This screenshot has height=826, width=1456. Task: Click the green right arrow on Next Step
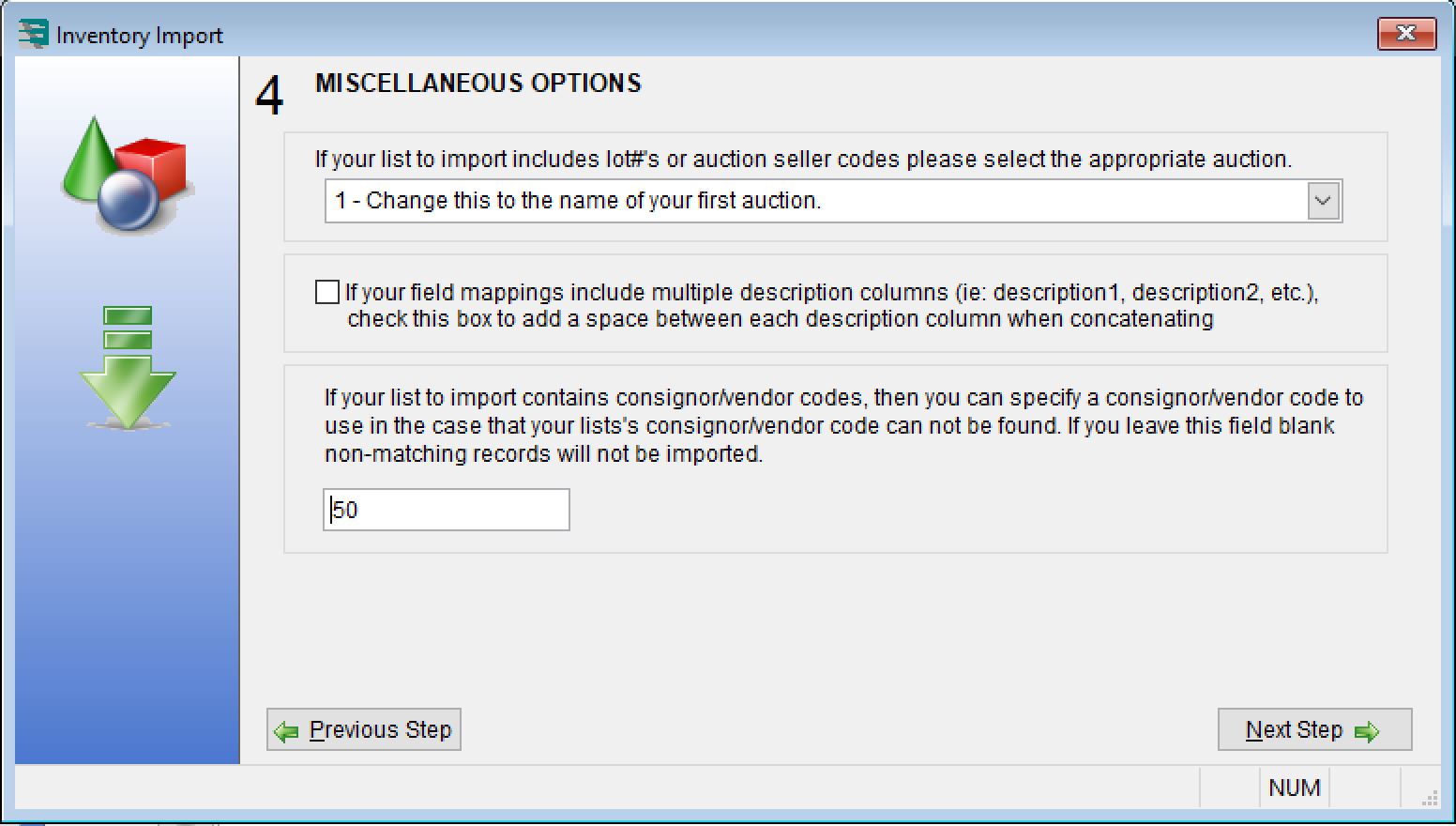[x=1369, y=730]
